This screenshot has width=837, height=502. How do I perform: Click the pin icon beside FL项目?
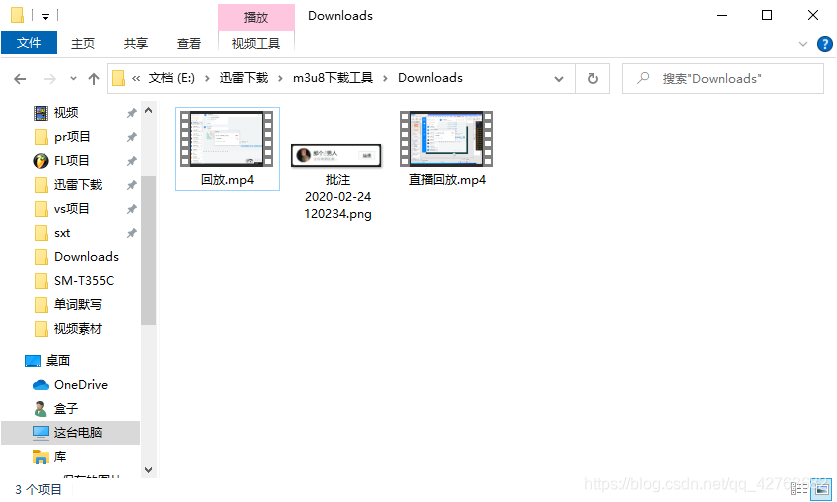click(x=131, y=161)
